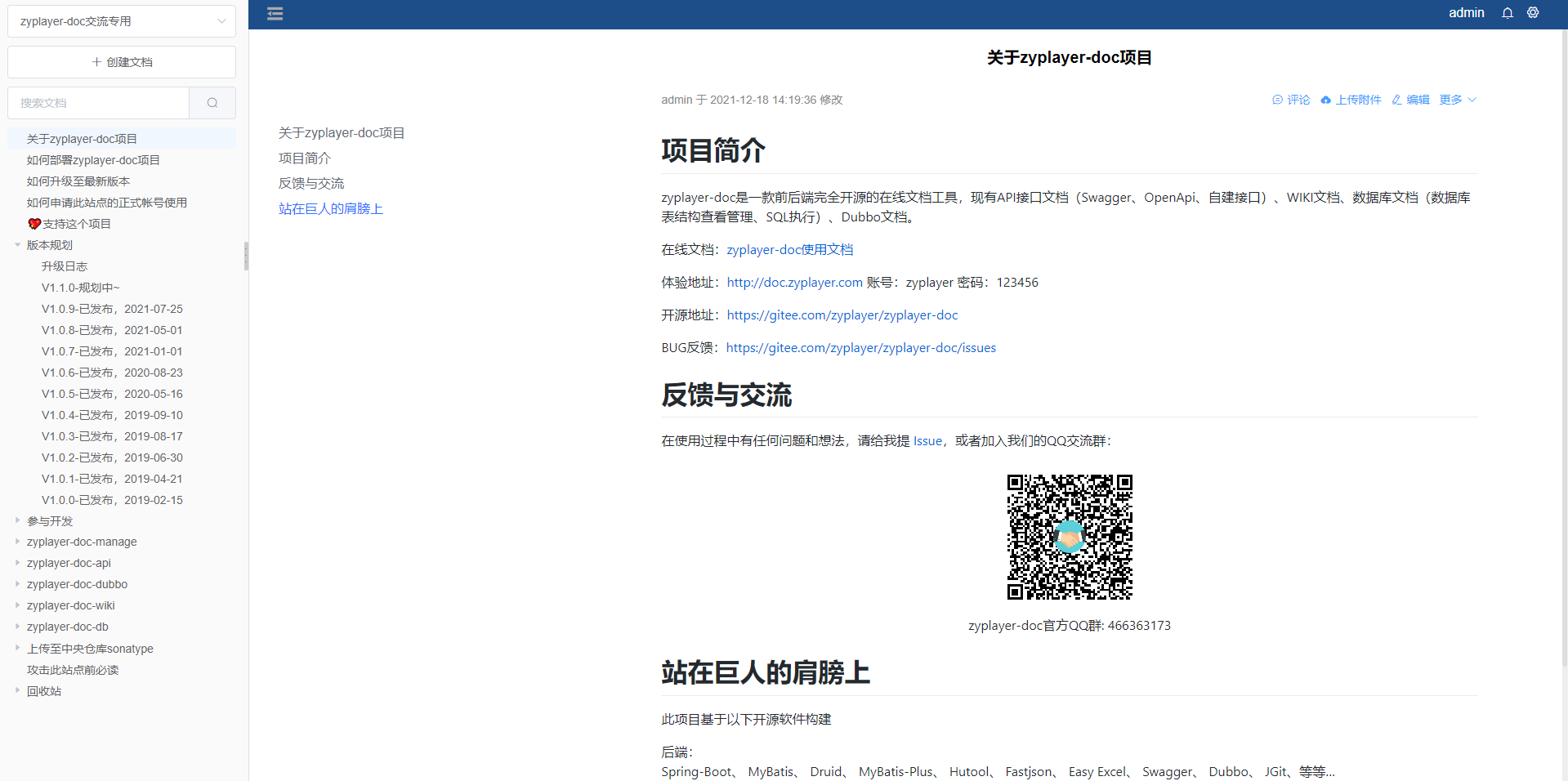Image resolution: width=1568 pixels, height=781 pixels.
Task: Click the Issue link in feedback section
Action: (x=927, y=441)
